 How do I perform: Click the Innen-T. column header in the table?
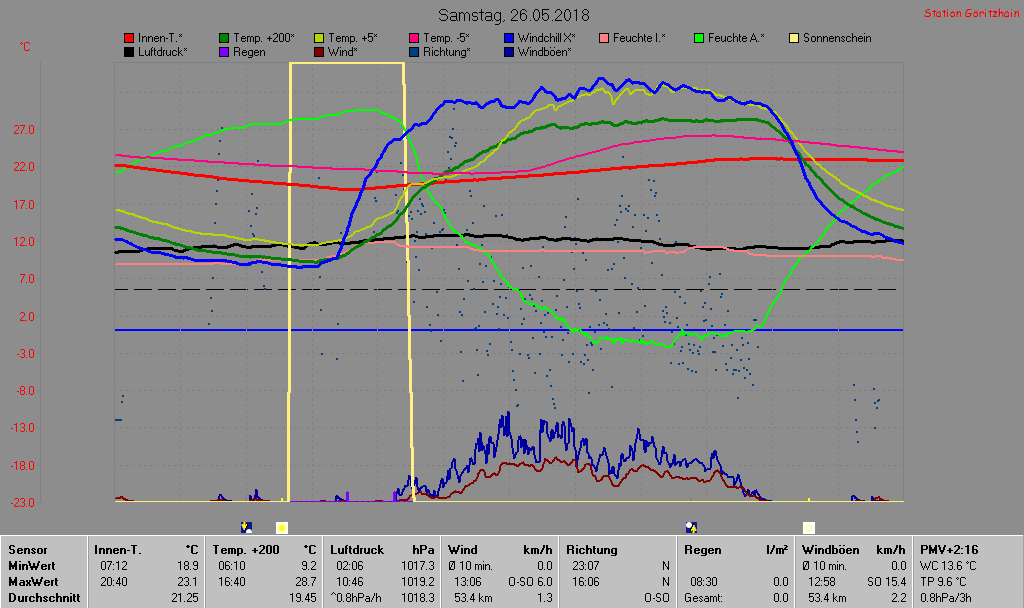tap(118, 550)
